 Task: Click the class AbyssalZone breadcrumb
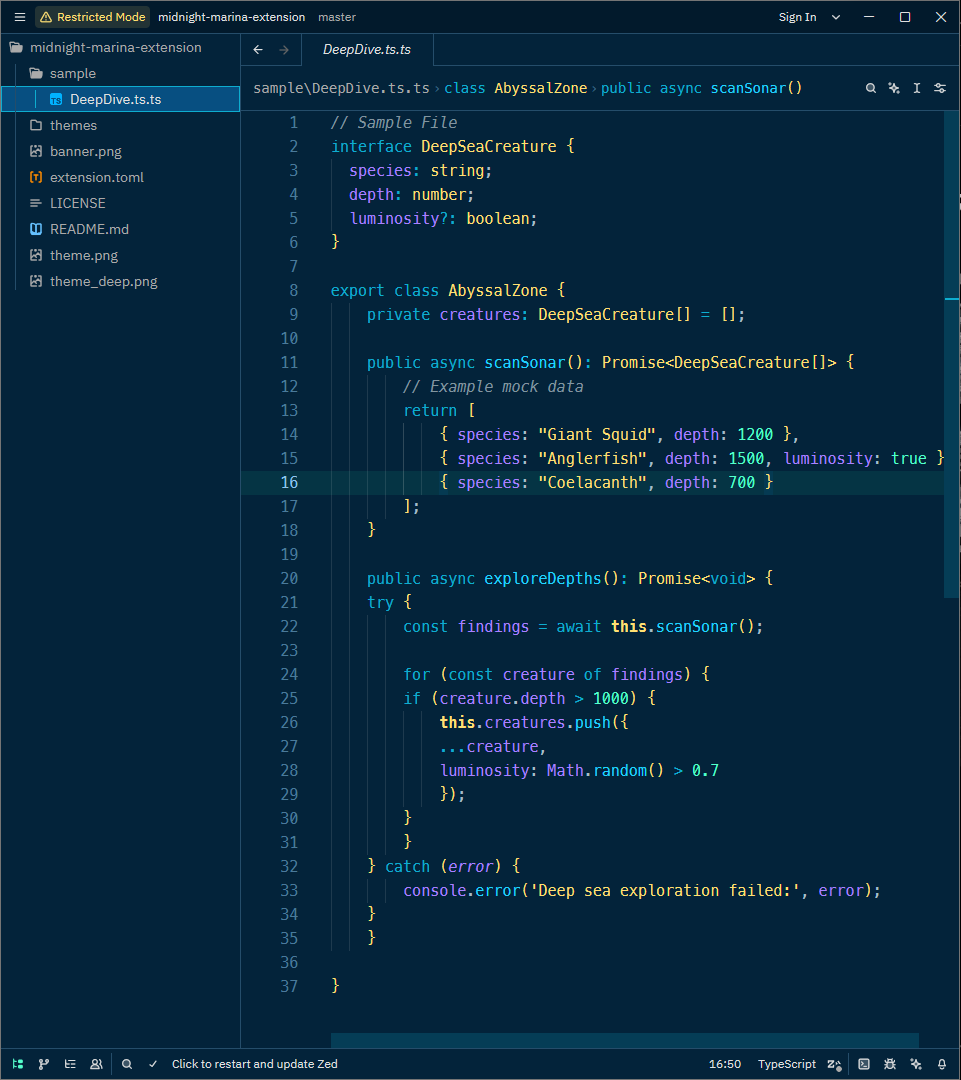point(515,88)
